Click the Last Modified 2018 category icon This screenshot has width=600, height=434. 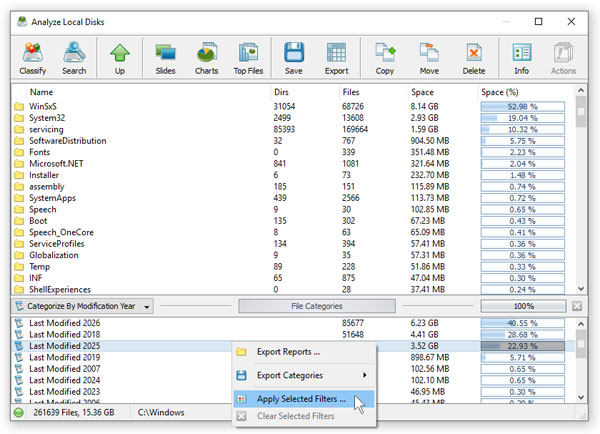19,334
